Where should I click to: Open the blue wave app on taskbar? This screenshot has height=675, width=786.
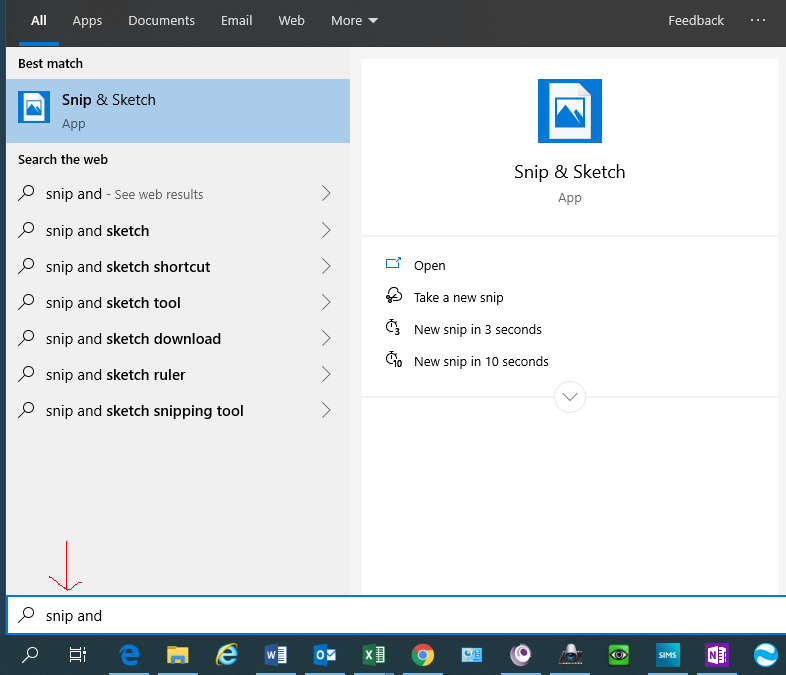coord(766,655)
